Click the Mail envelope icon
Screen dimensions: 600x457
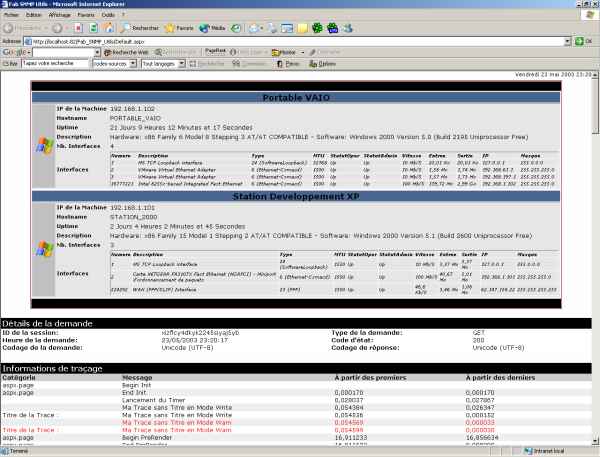(253, 28)
